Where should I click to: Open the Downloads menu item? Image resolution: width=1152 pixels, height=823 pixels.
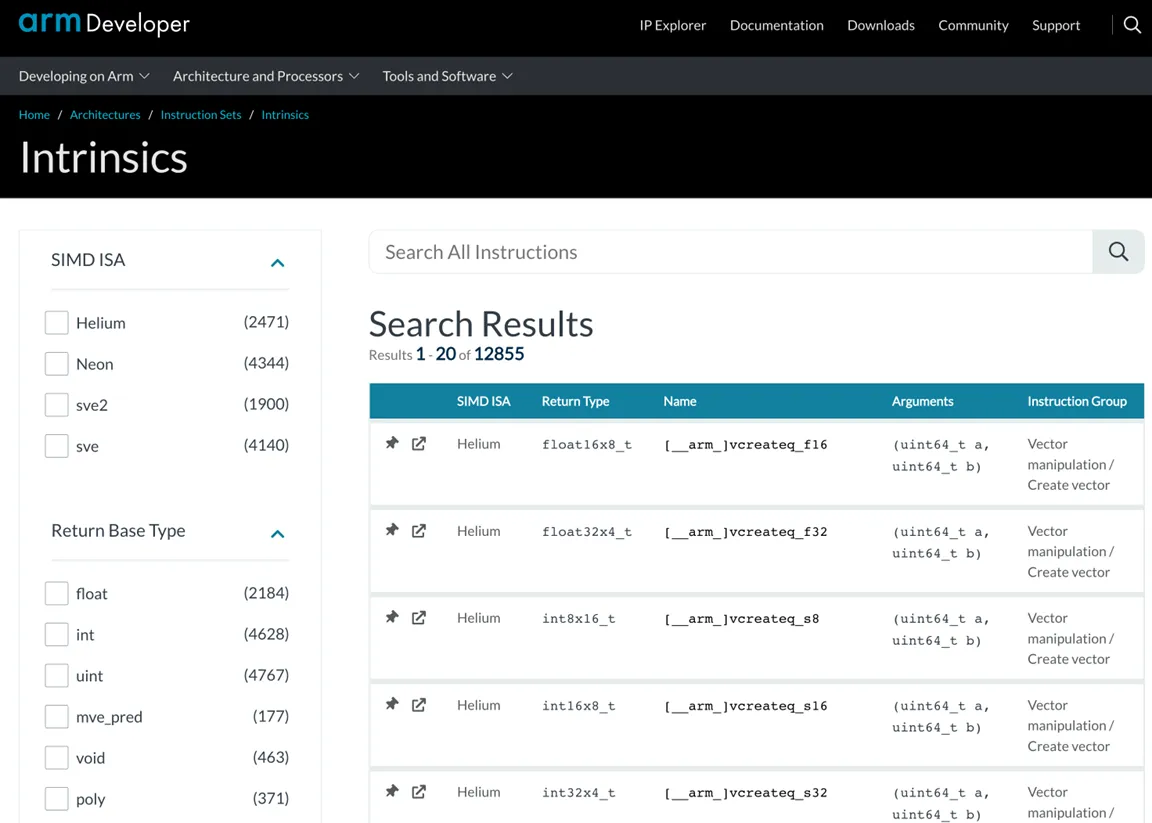click(880, 25)
